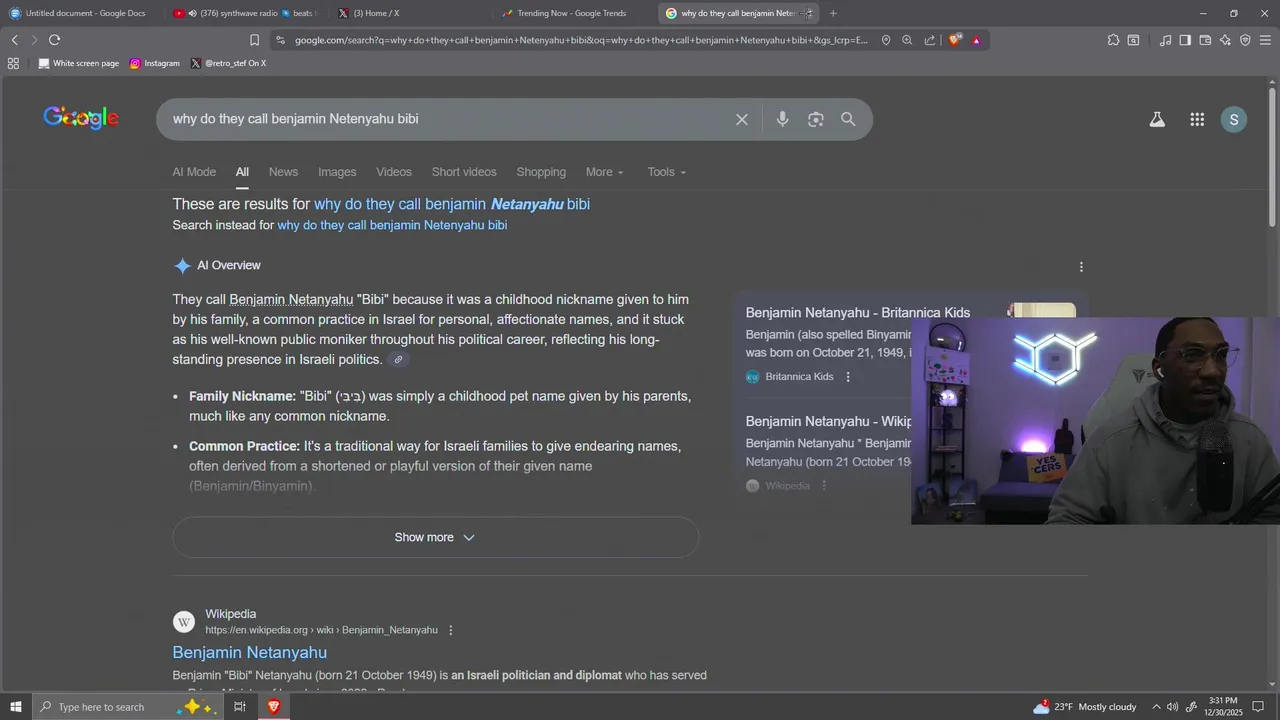Screen dimensions: 1280x720
Task: Select the News results tab
Action: pyautogui.click(x=283, y=172)
